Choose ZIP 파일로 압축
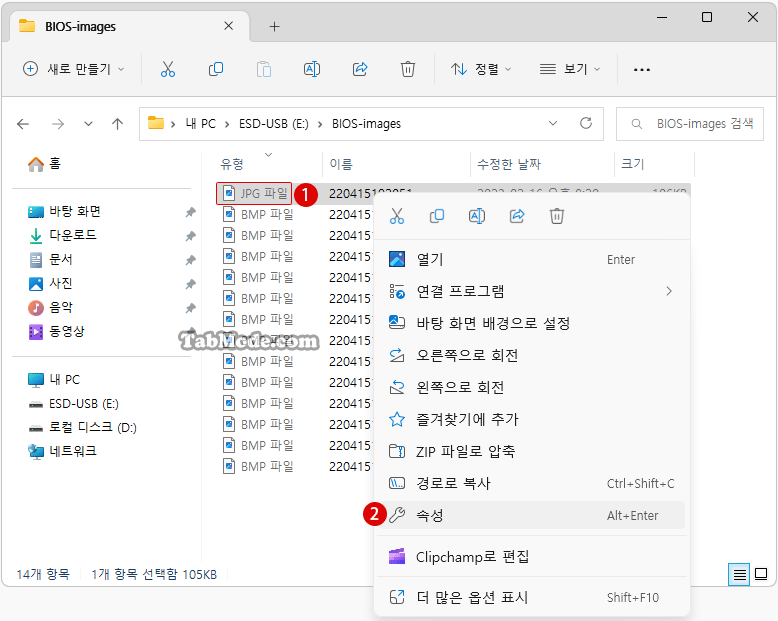 531,451
